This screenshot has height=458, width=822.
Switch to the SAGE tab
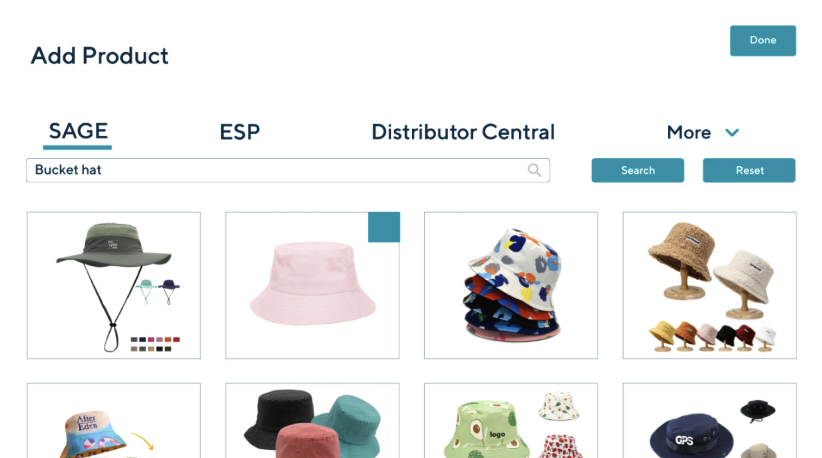(78, 131)
